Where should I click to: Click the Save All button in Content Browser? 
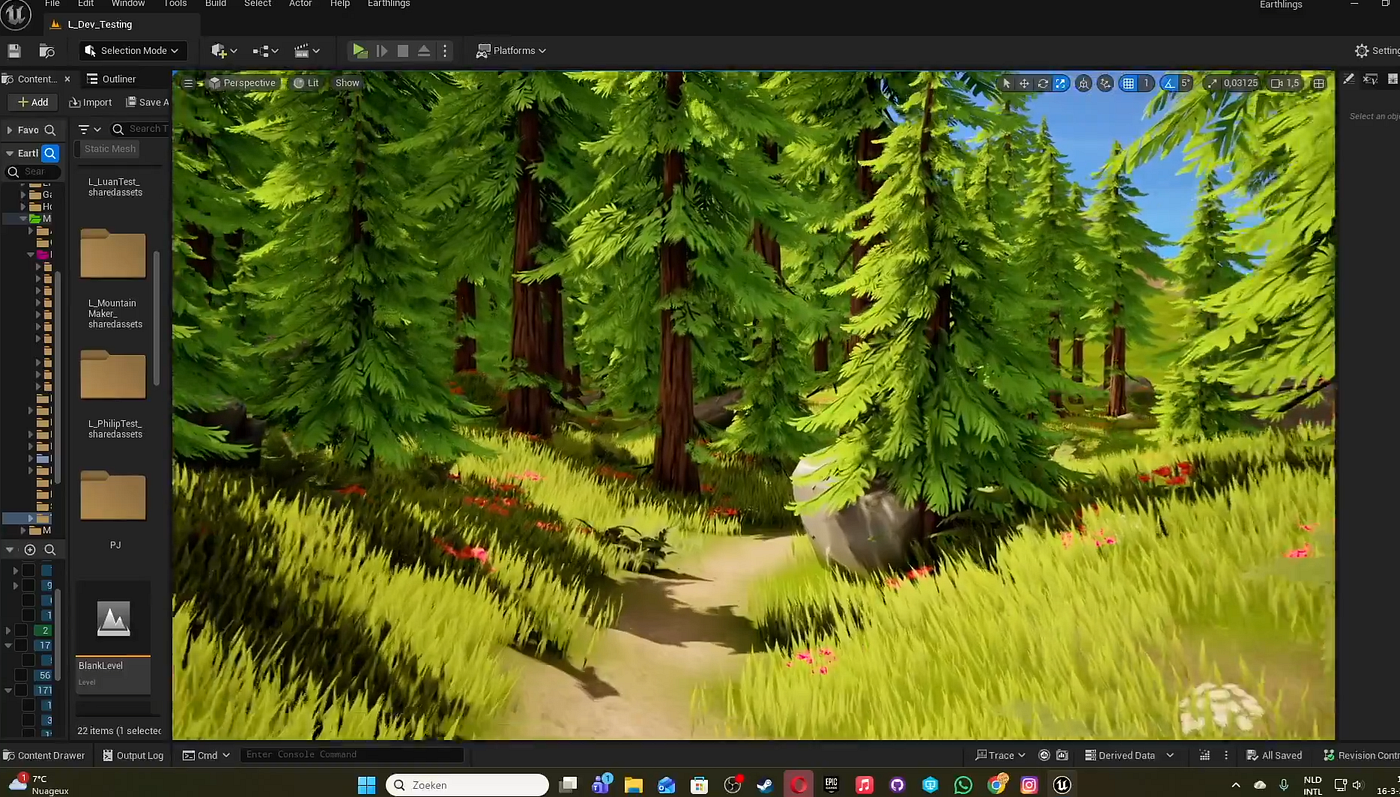(x=147, y=102)
